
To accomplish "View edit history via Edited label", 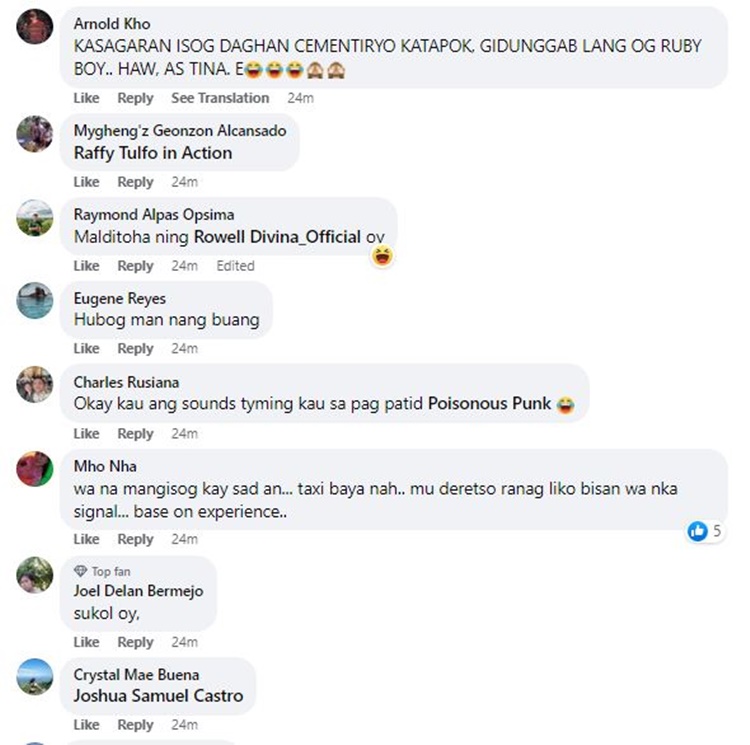I will tap(235, 266).
